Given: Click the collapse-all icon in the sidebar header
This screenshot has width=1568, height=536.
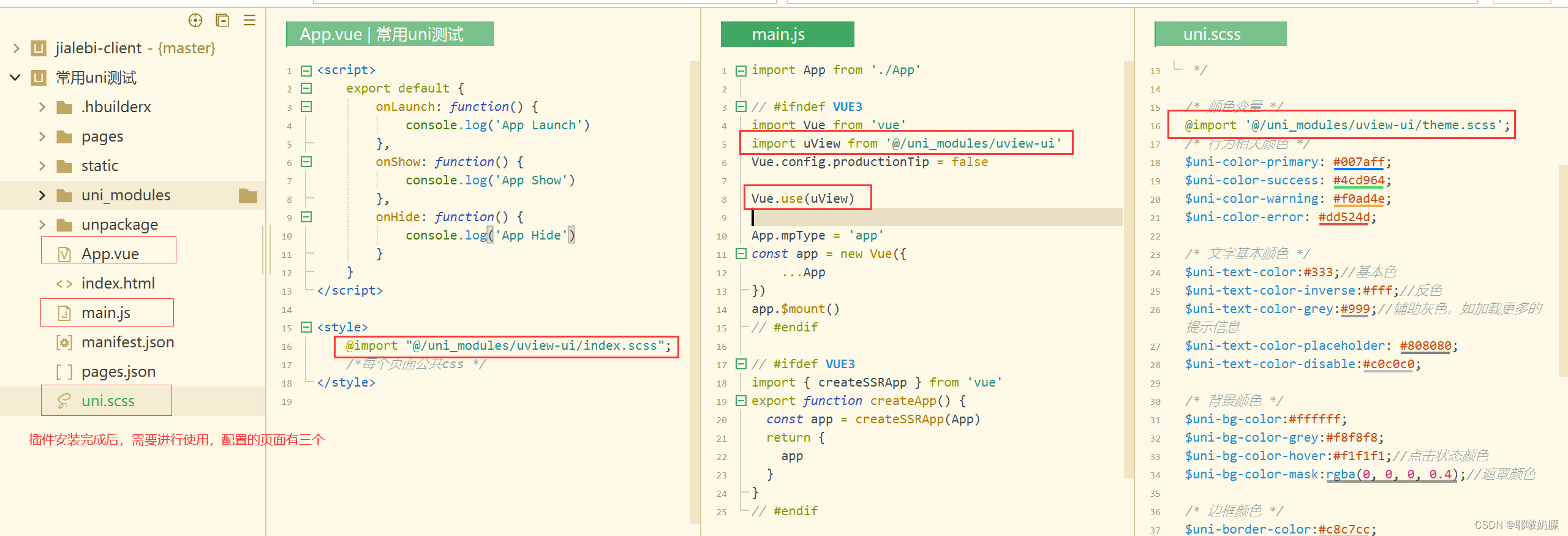Looking at the screenshot, I should coord(222,21).
